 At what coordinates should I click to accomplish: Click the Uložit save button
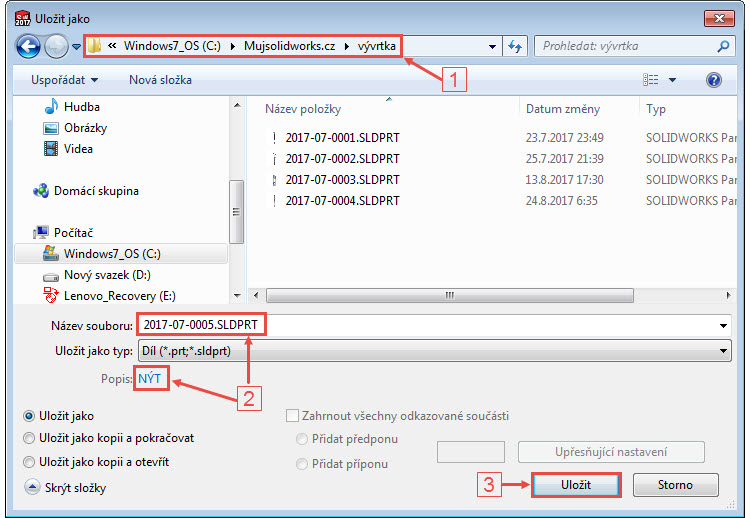(x=576, y=485)
